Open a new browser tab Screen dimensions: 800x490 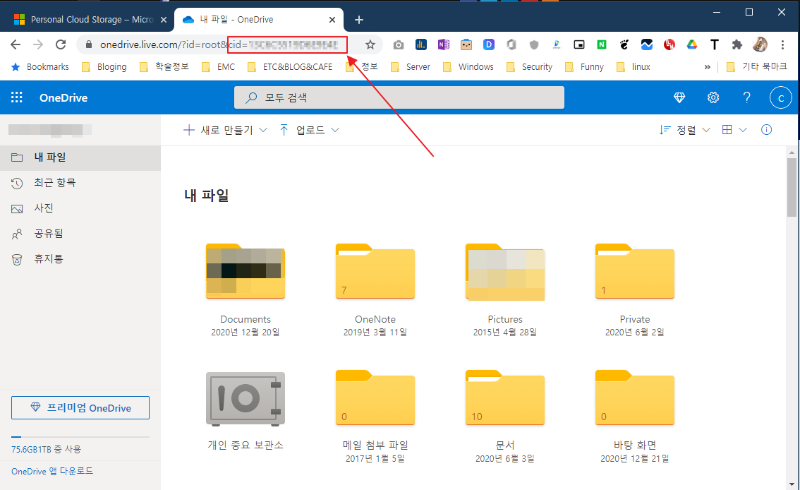click(x=359, y=20)
